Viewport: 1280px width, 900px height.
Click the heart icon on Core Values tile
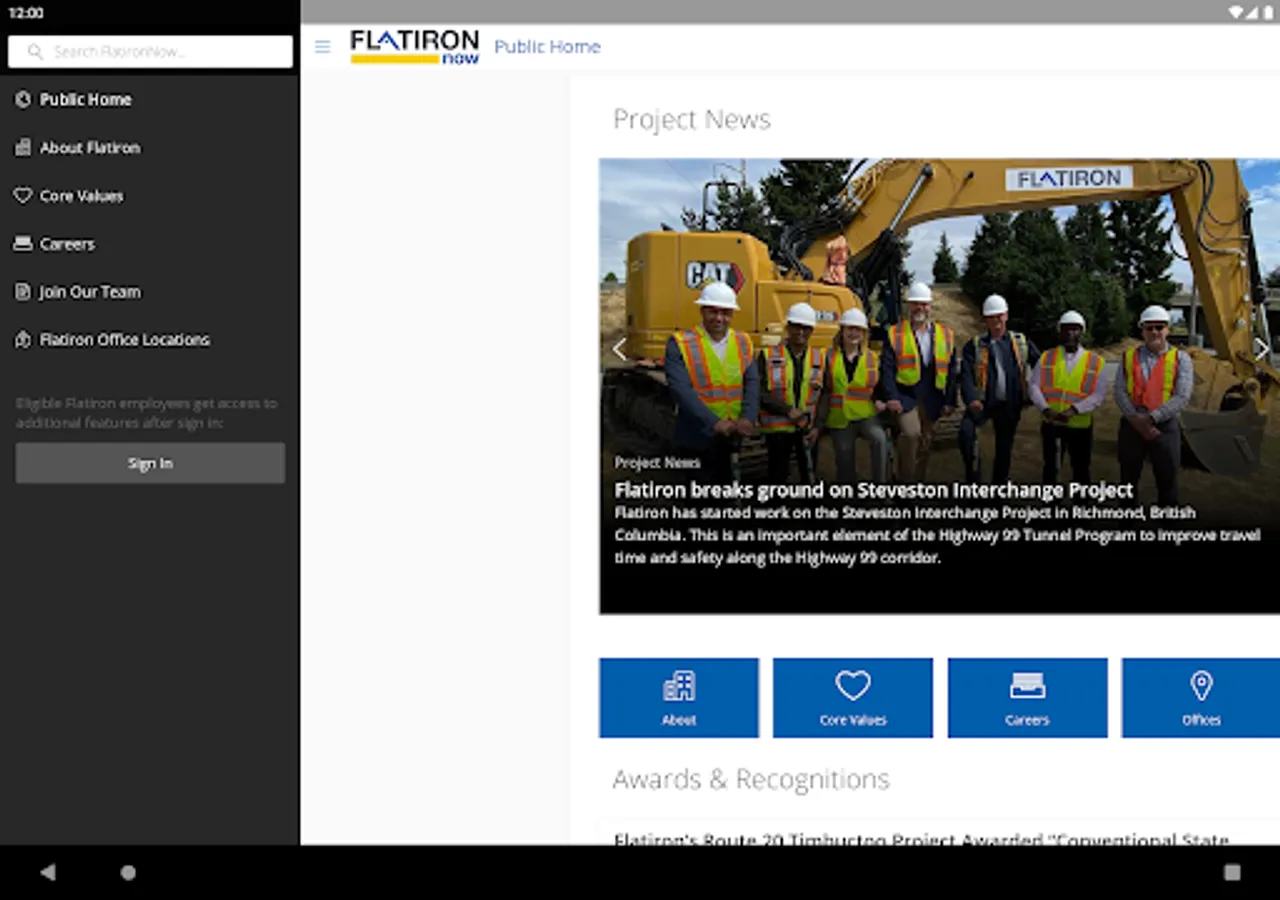coord(853,685)
